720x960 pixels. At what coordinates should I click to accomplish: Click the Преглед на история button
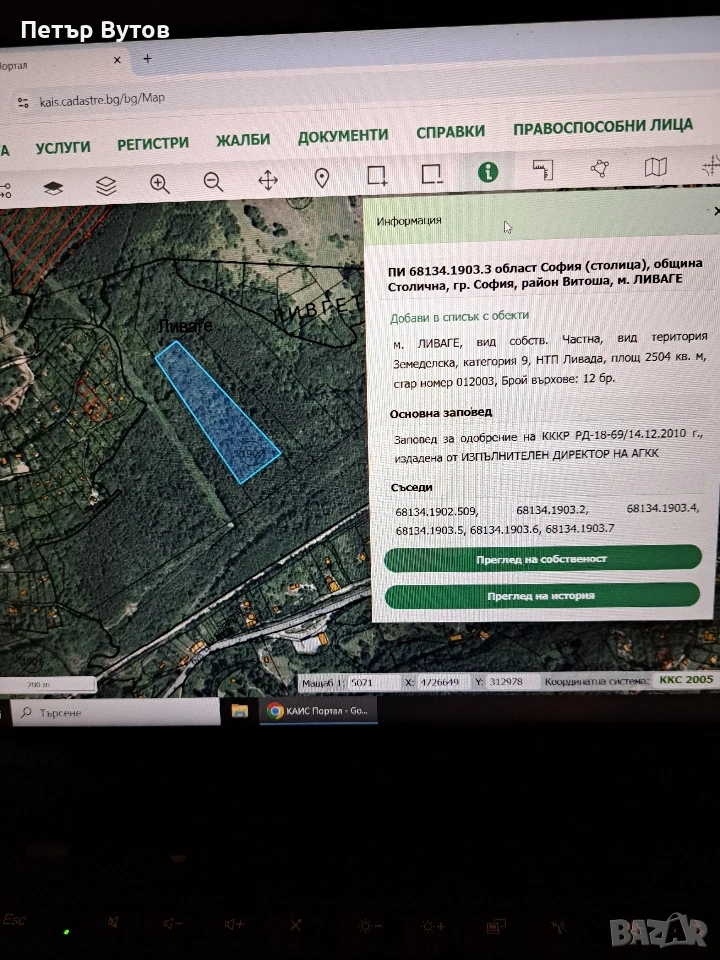[x=542, y=595]
